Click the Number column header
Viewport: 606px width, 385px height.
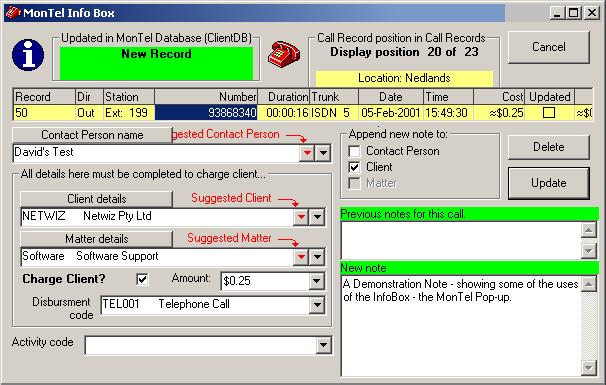pyautogui.click(x=206, y=97)
